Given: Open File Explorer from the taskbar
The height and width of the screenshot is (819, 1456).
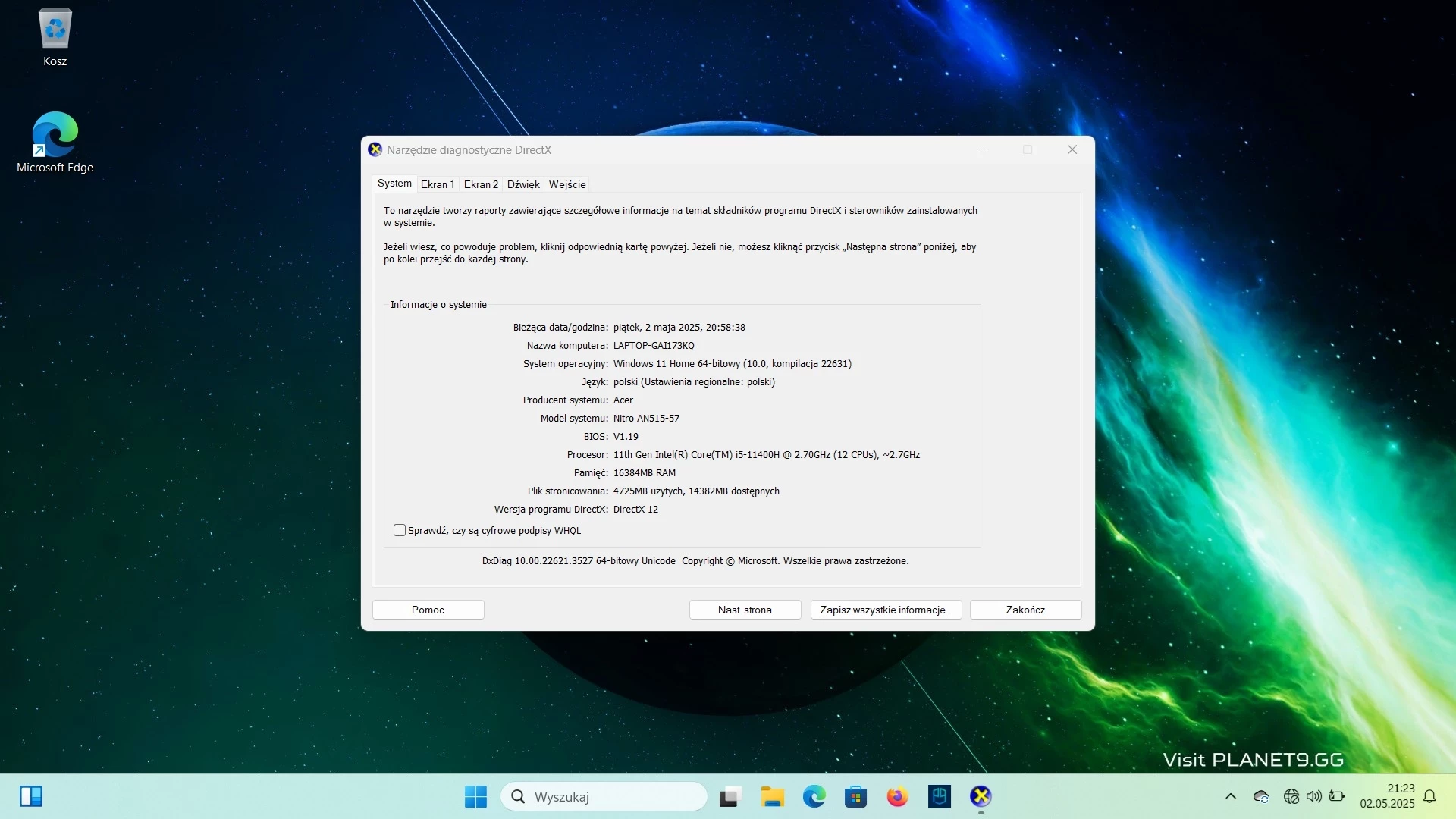Looking at the screenshot, I should (x=772, y=796).
